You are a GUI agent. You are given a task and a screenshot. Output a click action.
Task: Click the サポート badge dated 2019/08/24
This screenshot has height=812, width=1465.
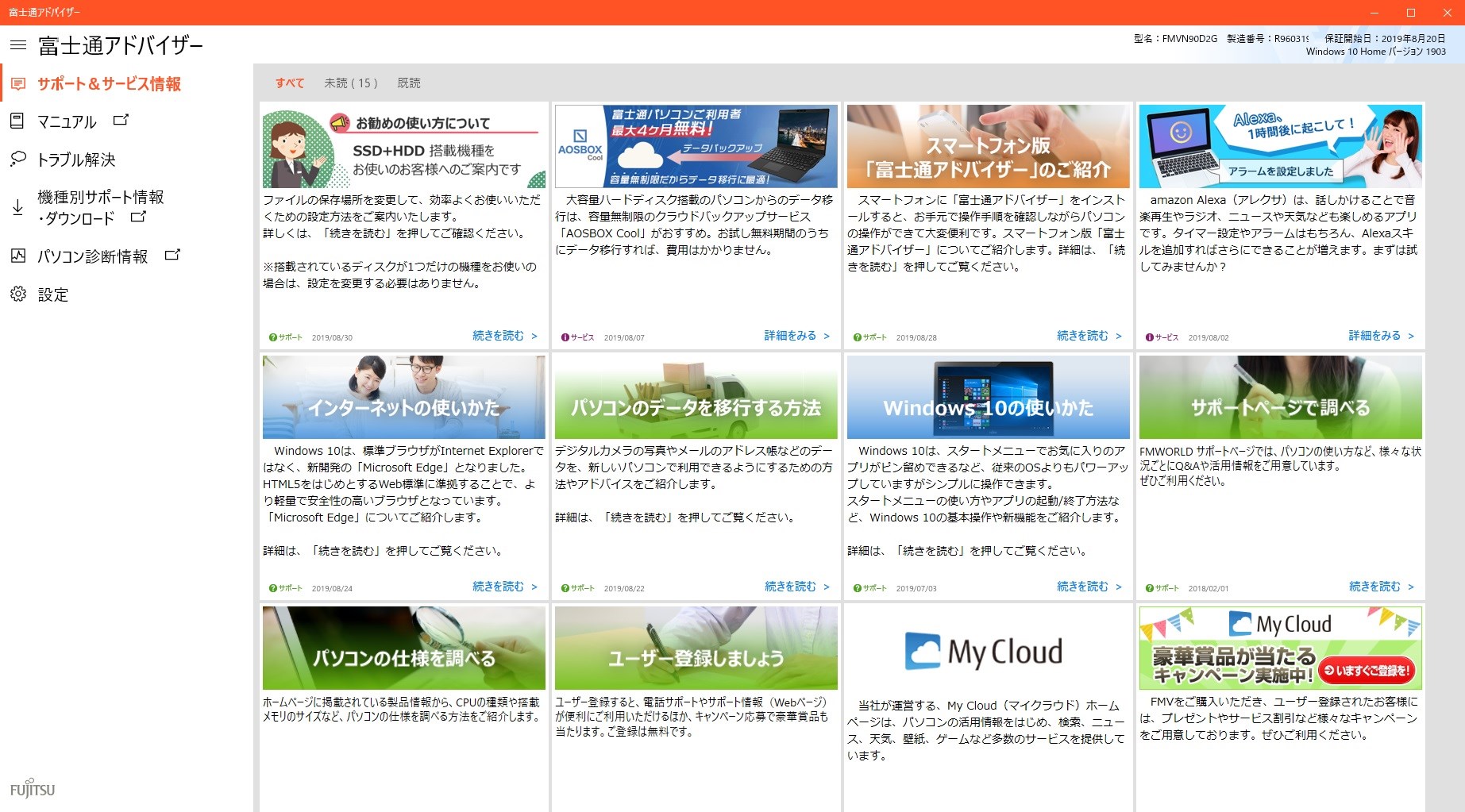coord(286,588)
